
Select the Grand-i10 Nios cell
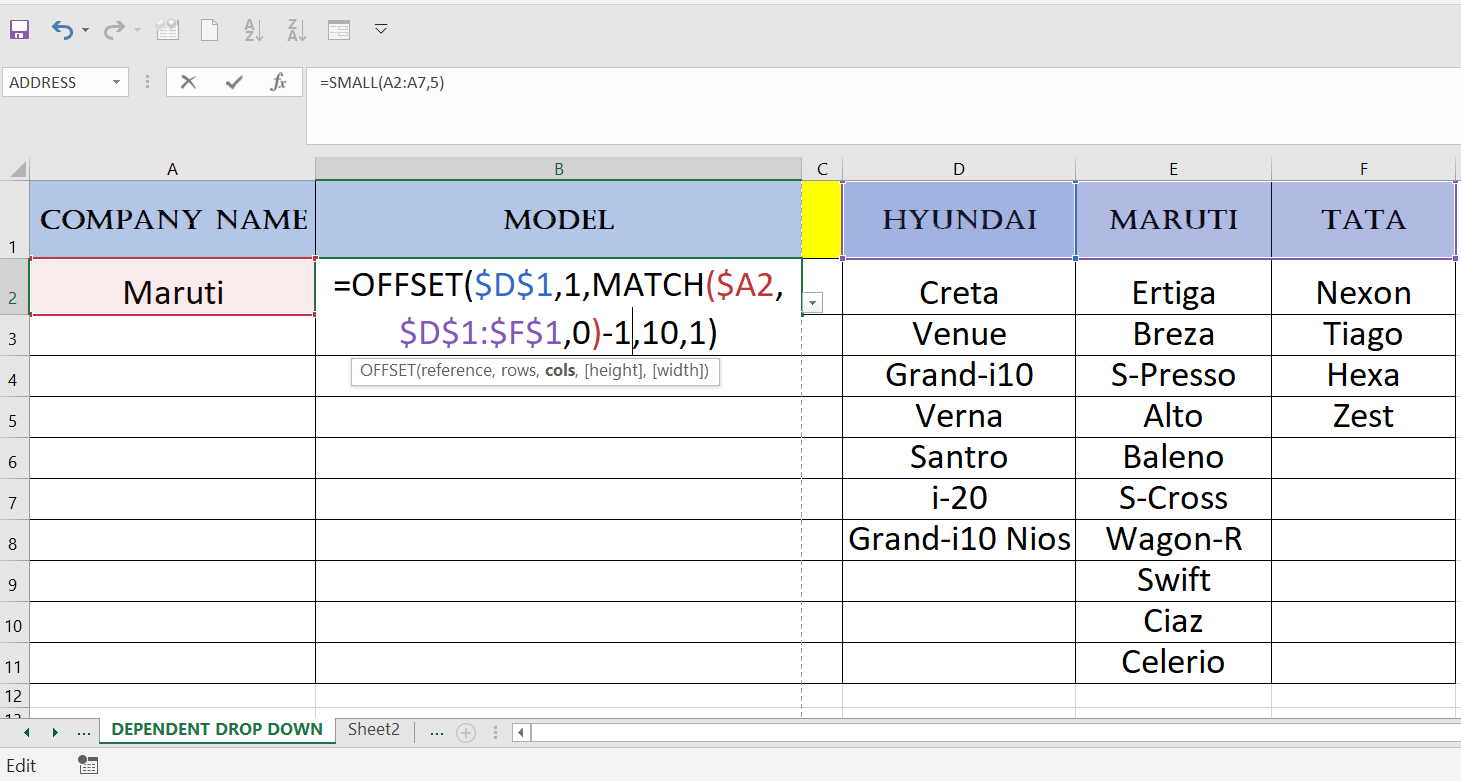click(959, 539)
